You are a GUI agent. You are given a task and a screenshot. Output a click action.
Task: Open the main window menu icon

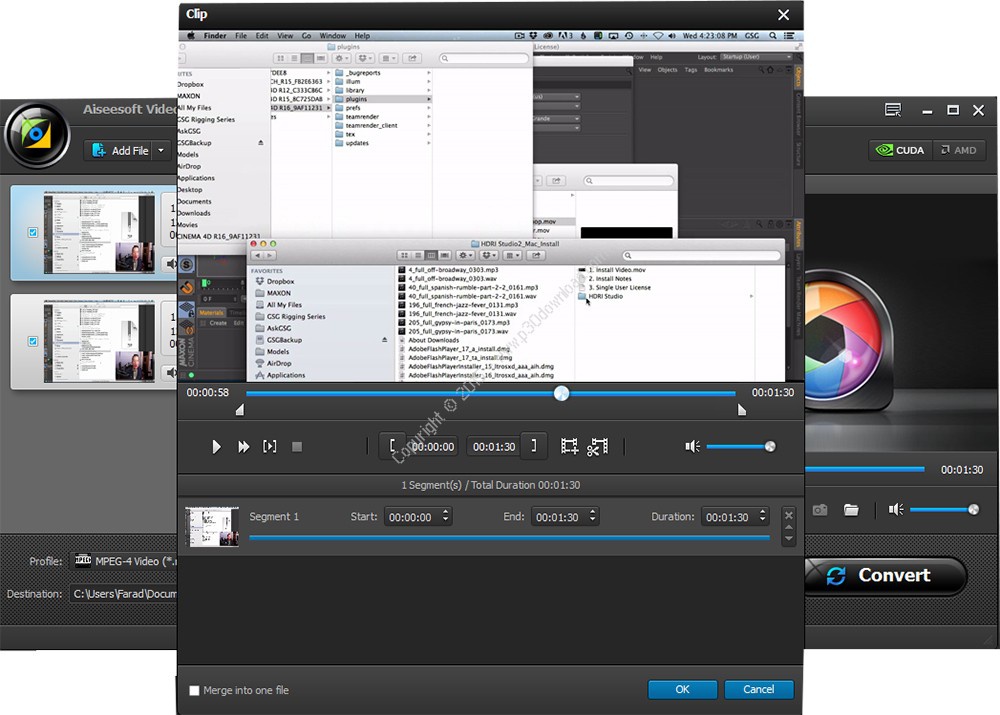893,110
